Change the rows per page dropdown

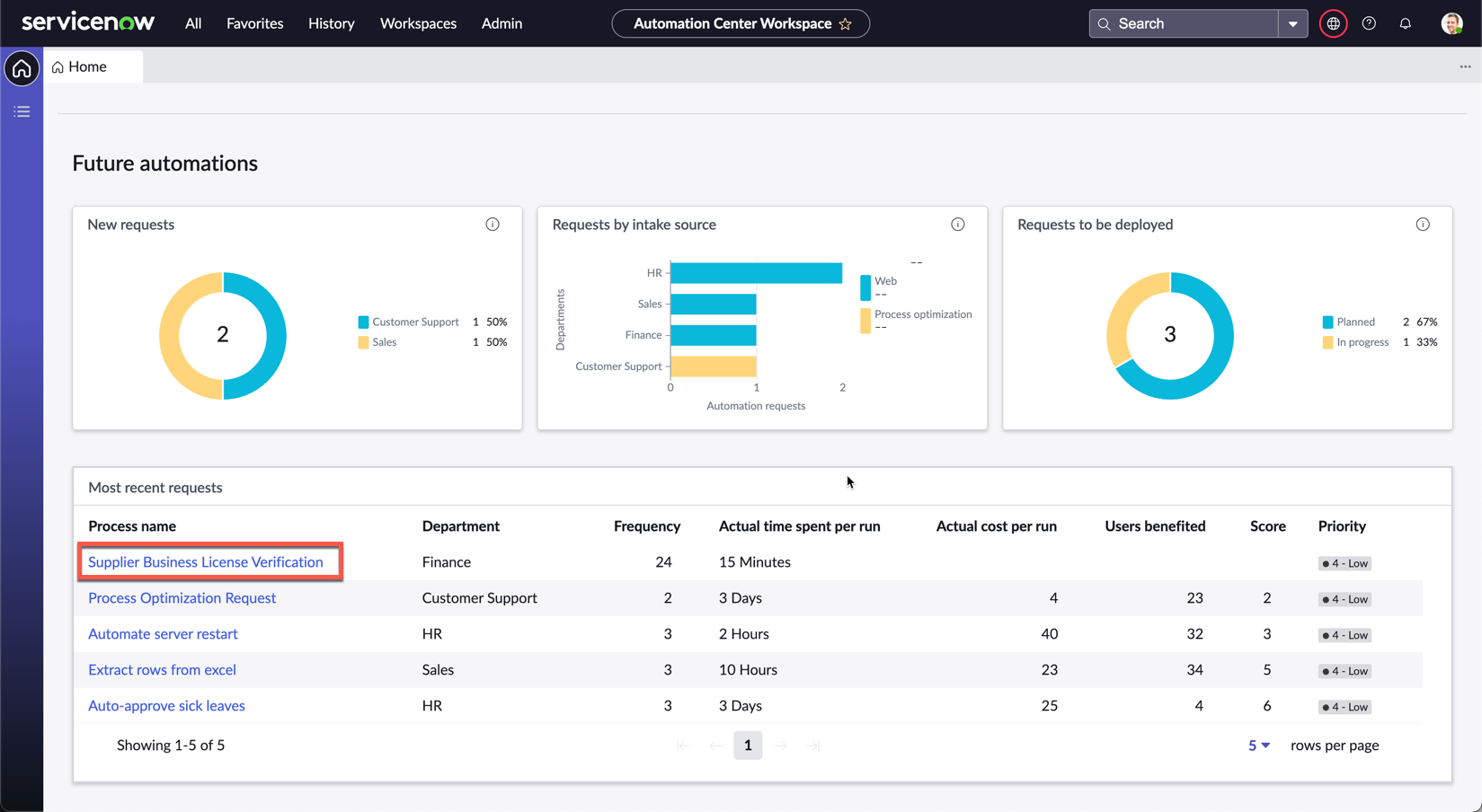point(1258,746)
